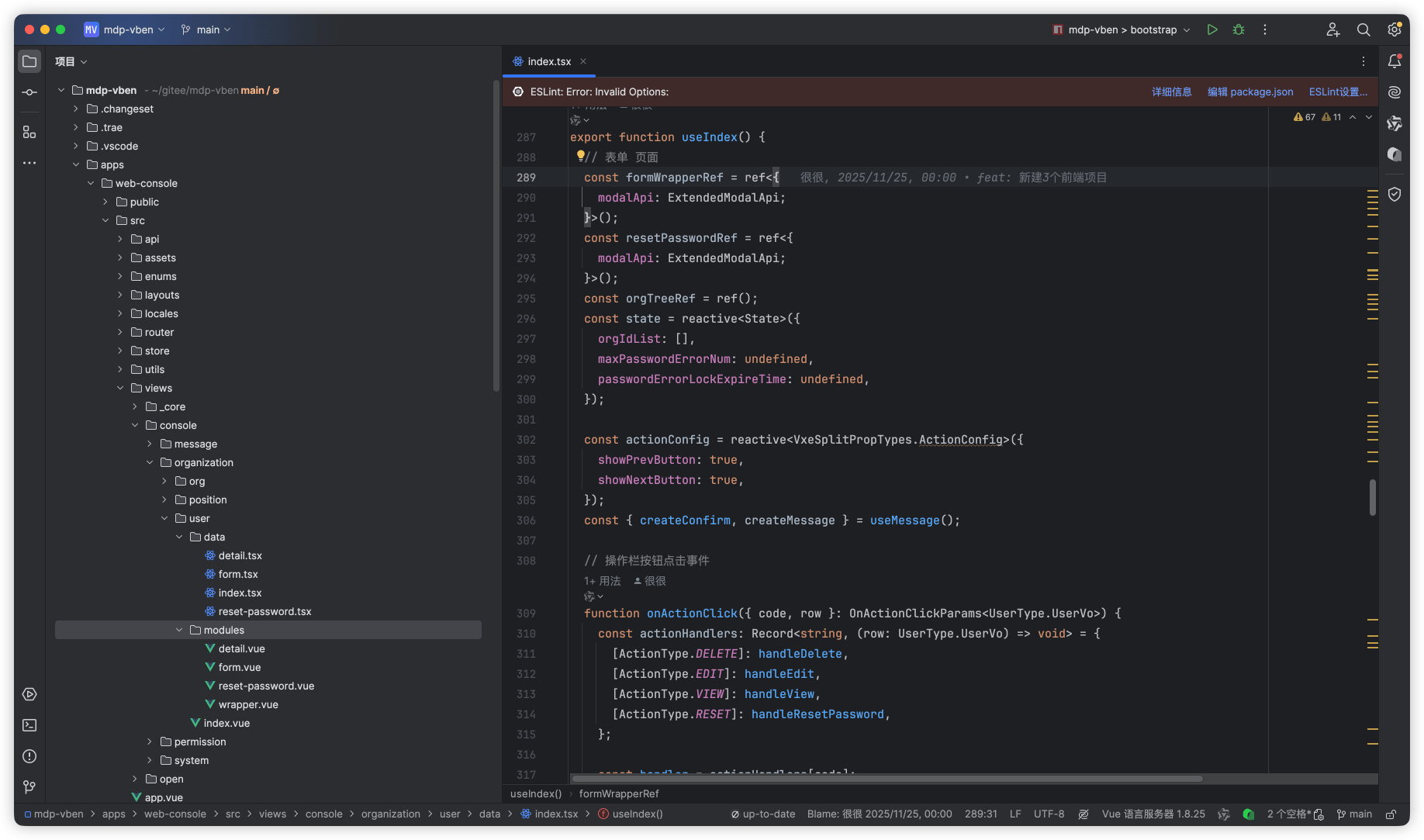Click the Run green play button
This screenshot has width=1424, height=840.
(1211, 29)
